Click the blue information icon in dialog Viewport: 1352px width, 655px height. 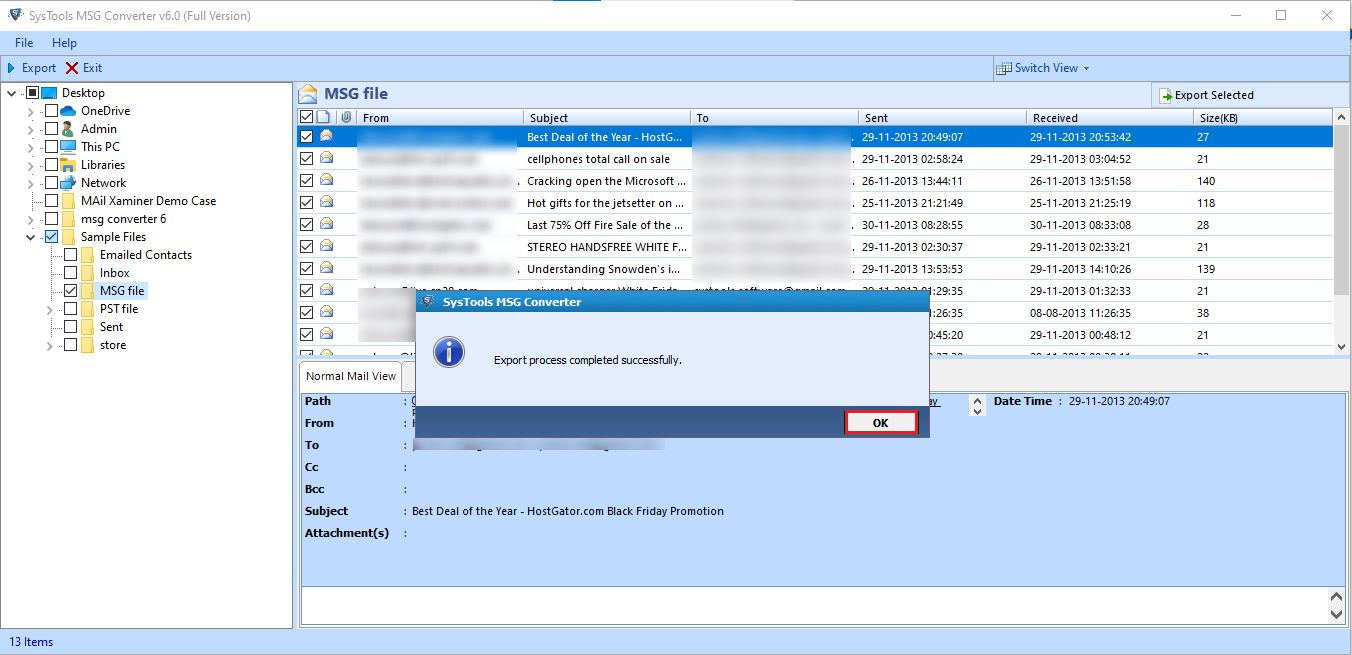449,351
